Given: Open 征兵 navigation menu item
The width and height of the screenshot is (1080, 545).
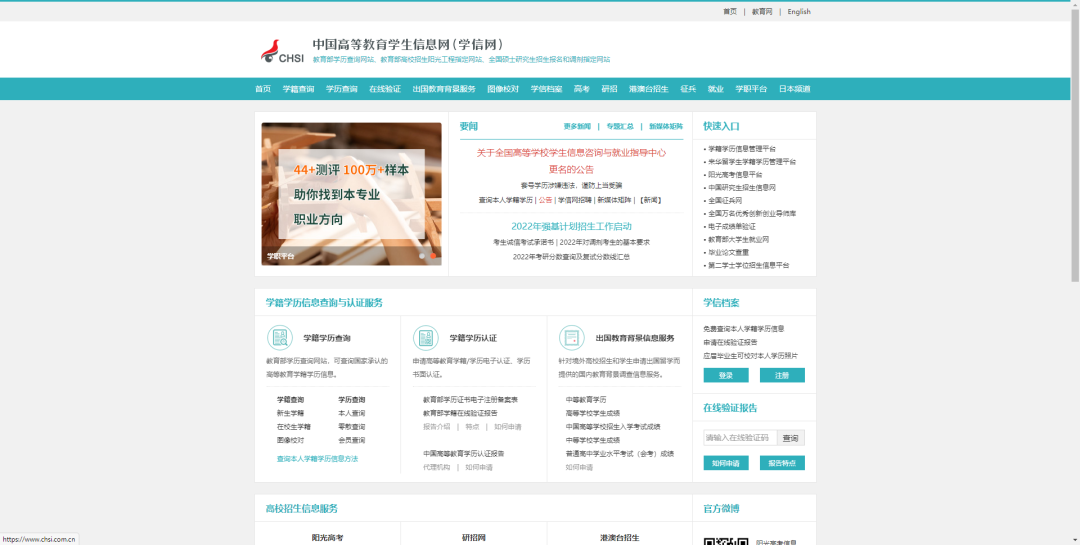Looking at the screenshot, I should tap(688, 89).
